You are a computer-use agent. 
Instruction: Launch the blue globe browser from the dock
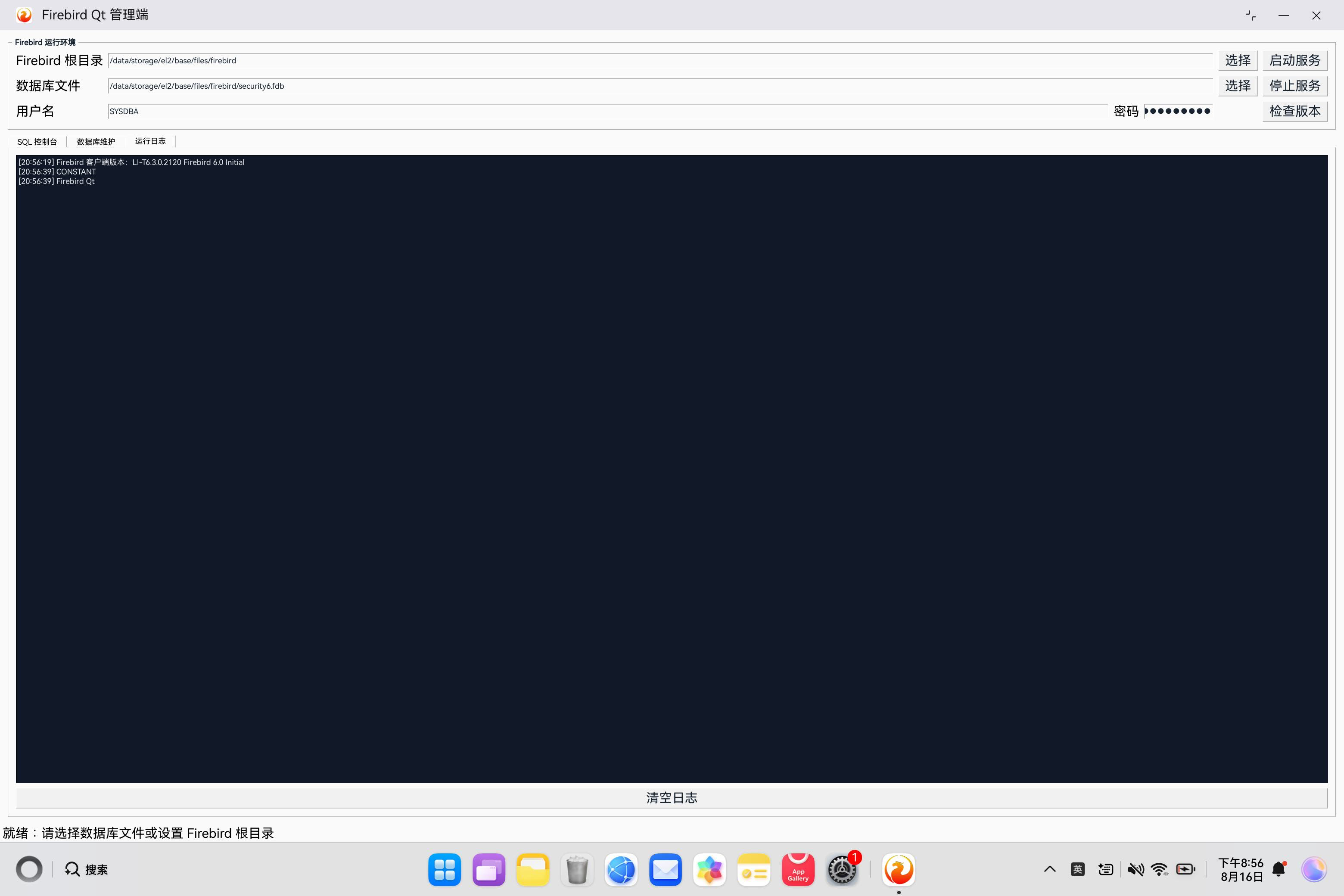(621, 870)
